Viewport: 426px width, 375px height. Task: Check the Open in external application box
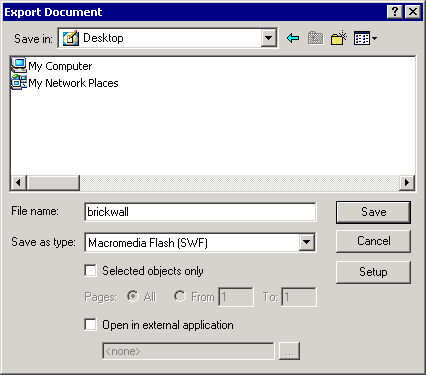pos(90,324)
